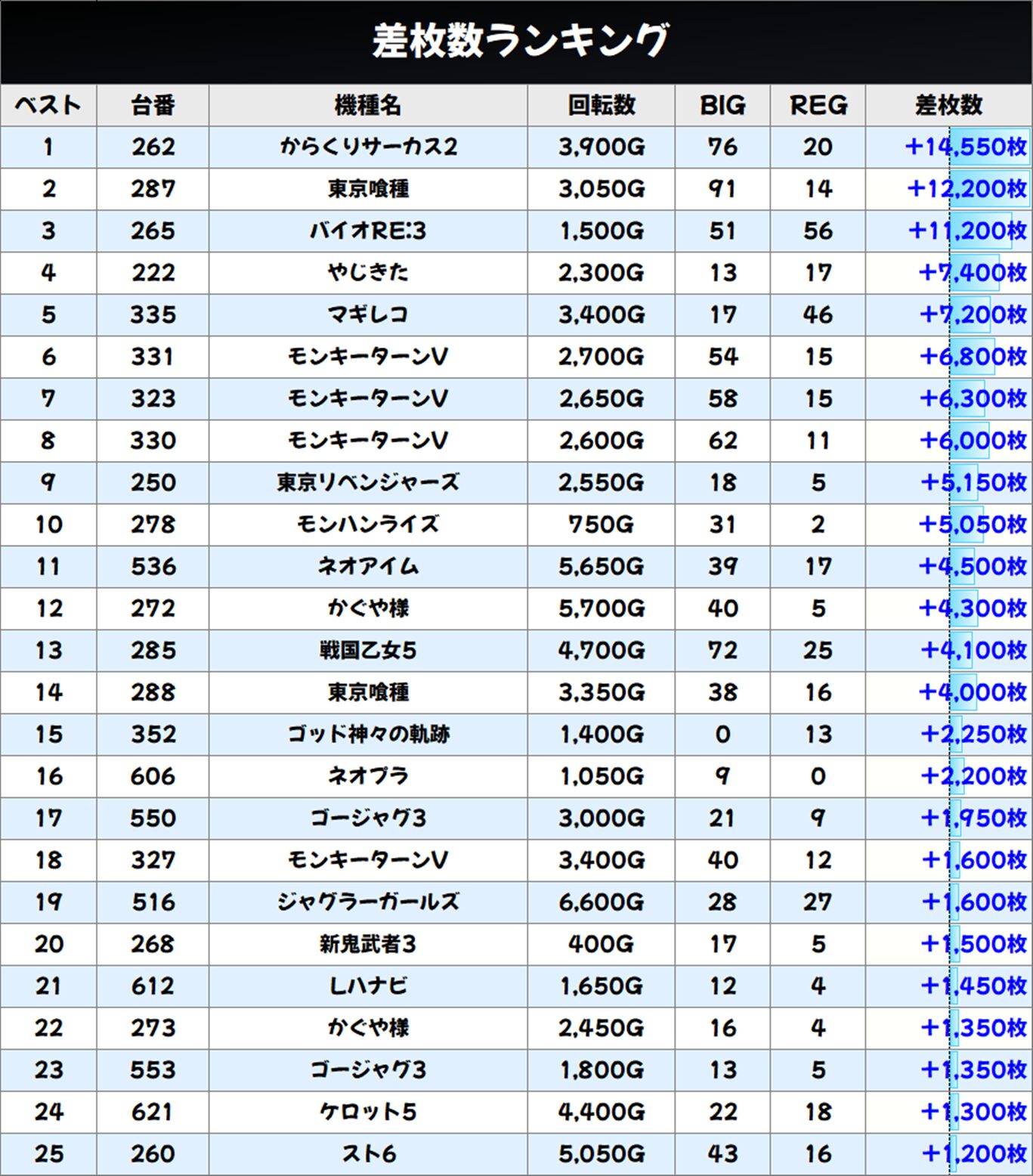Click the 機種名 column header
The width and height of the screenshot is (1033, 1176).
pos(368,105)
